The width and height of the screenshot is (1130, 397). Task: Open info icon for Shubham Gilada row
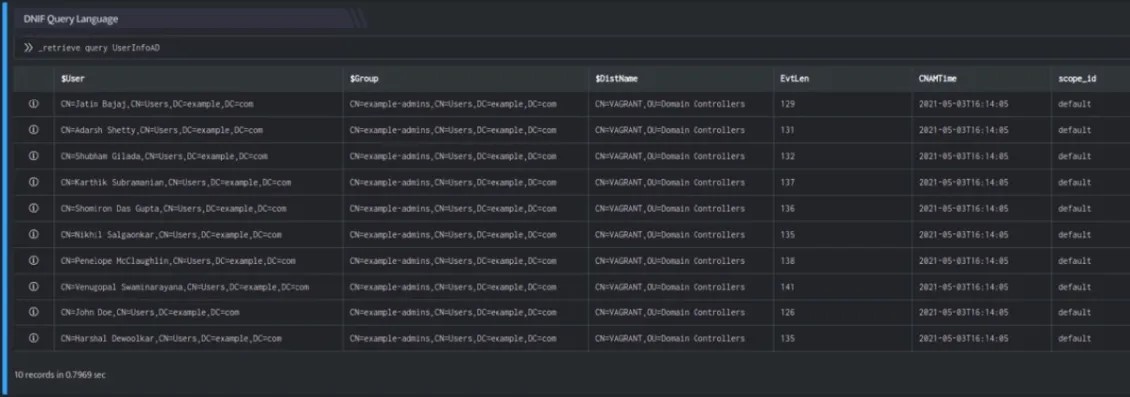pyautogui.click(x=33, y=156)
